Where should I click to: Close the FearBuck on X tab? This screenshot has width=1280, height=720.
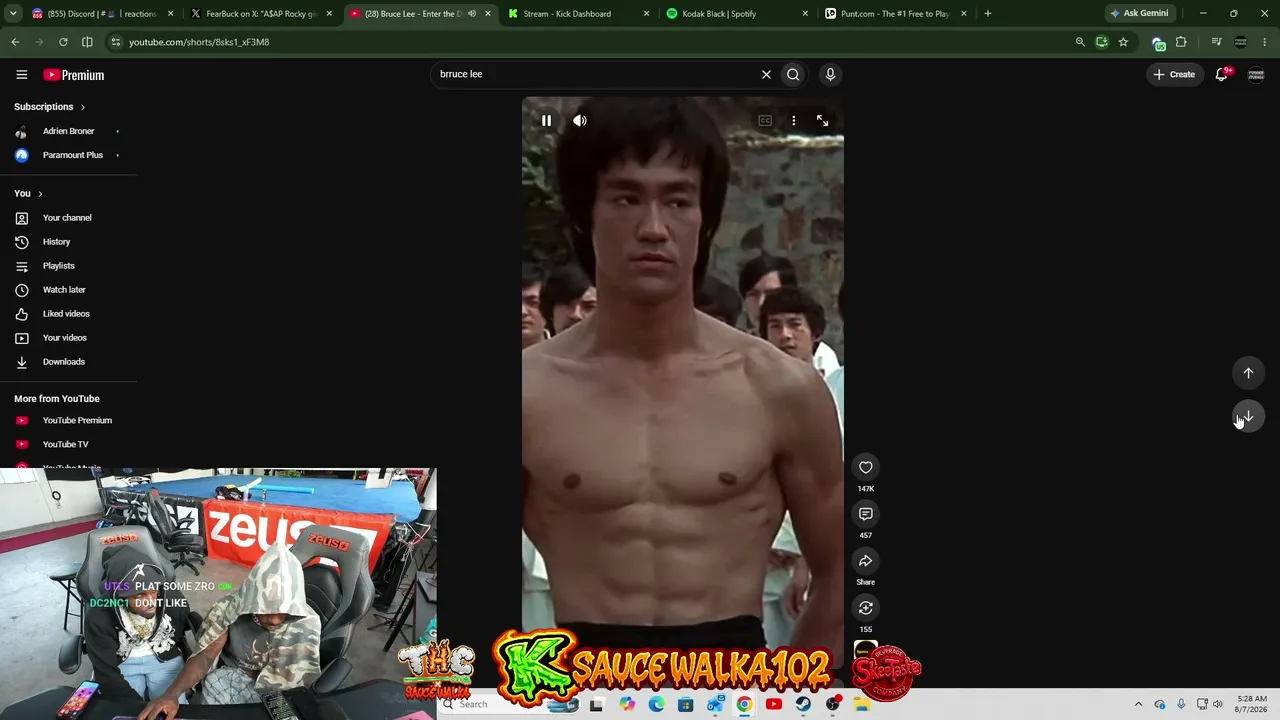point(329,14)
